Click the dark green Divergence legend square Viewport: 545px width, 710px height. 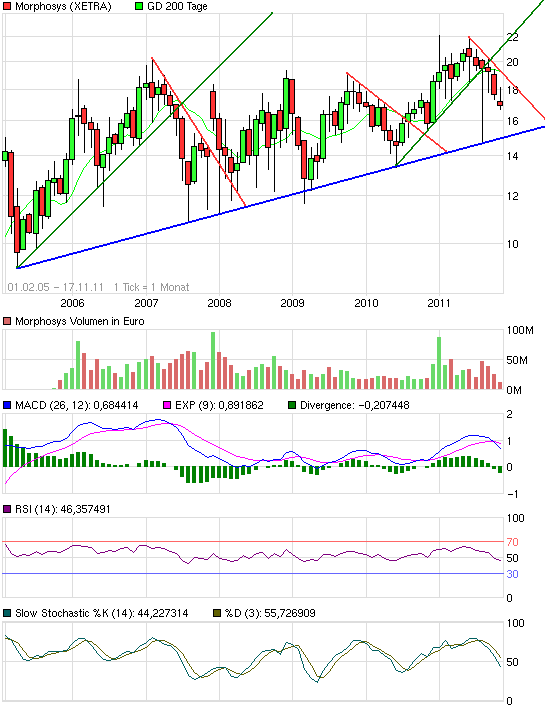[x=292, y=405]
